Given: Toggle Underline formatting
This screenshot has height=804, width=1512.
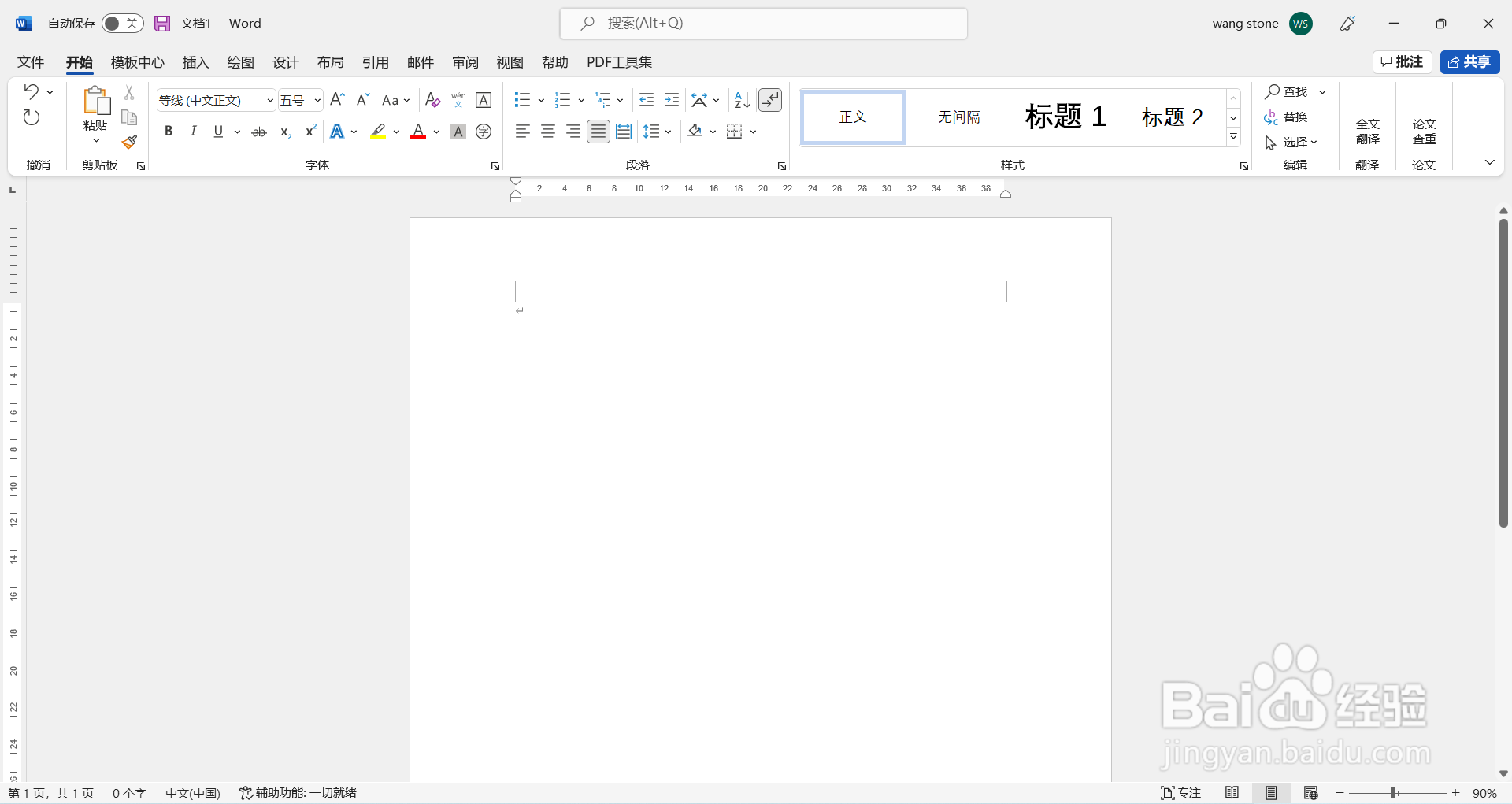Looking at the screenshot, I should (x=218, y=132).
